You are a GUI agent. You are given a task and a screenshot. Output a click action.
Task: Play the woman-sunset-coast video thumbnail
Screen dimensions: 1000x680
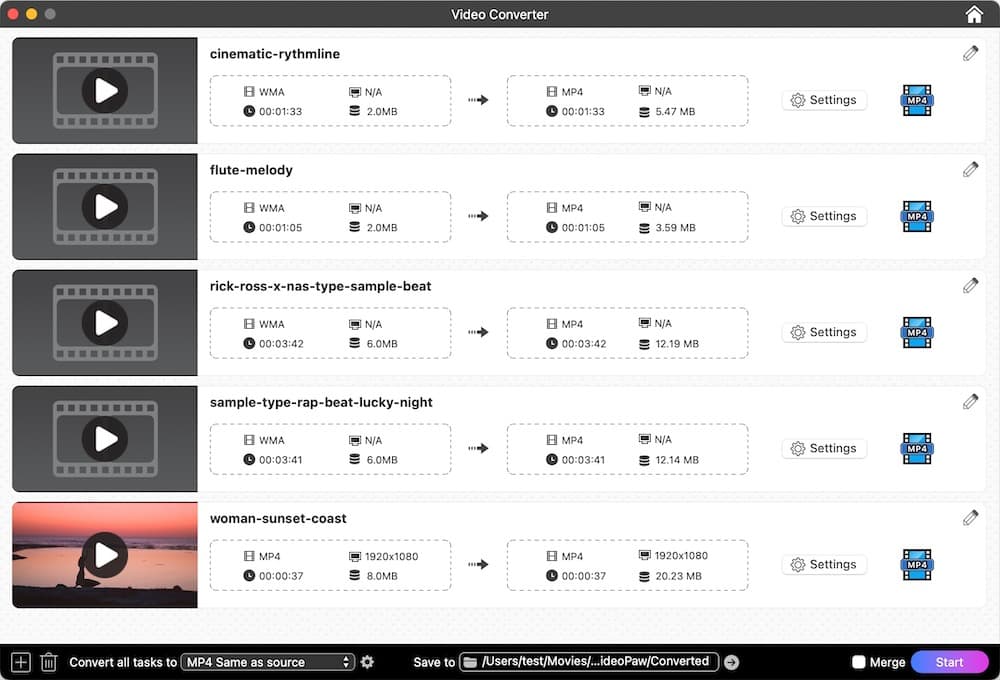(105, 554)
